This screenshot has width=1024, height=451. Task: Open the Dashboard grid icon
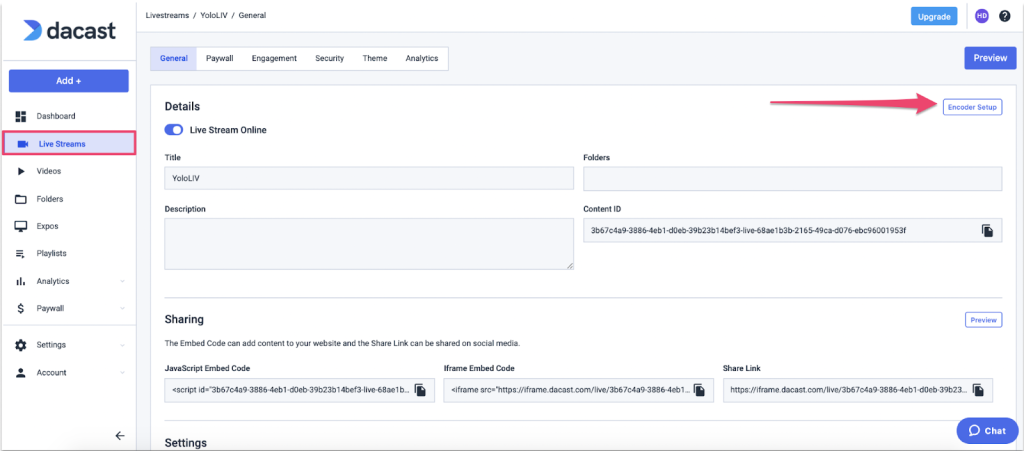[x=21, y=116]
